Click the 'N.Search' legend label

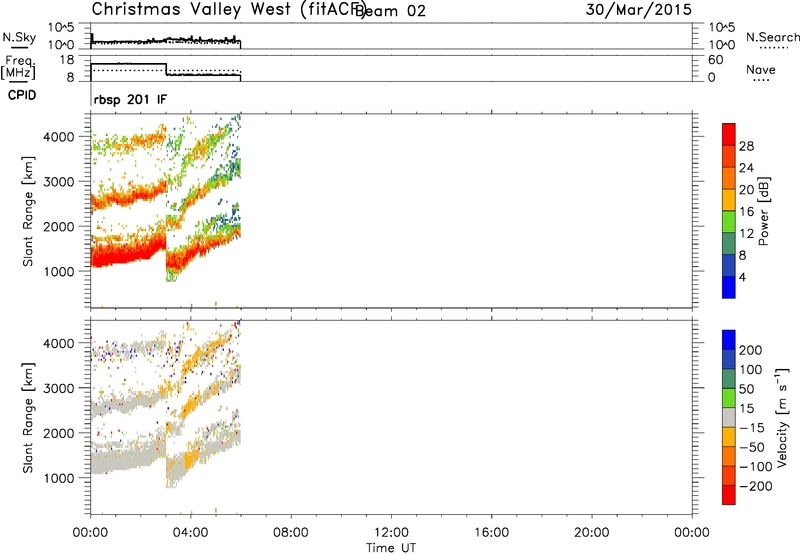tap(773, 37)
